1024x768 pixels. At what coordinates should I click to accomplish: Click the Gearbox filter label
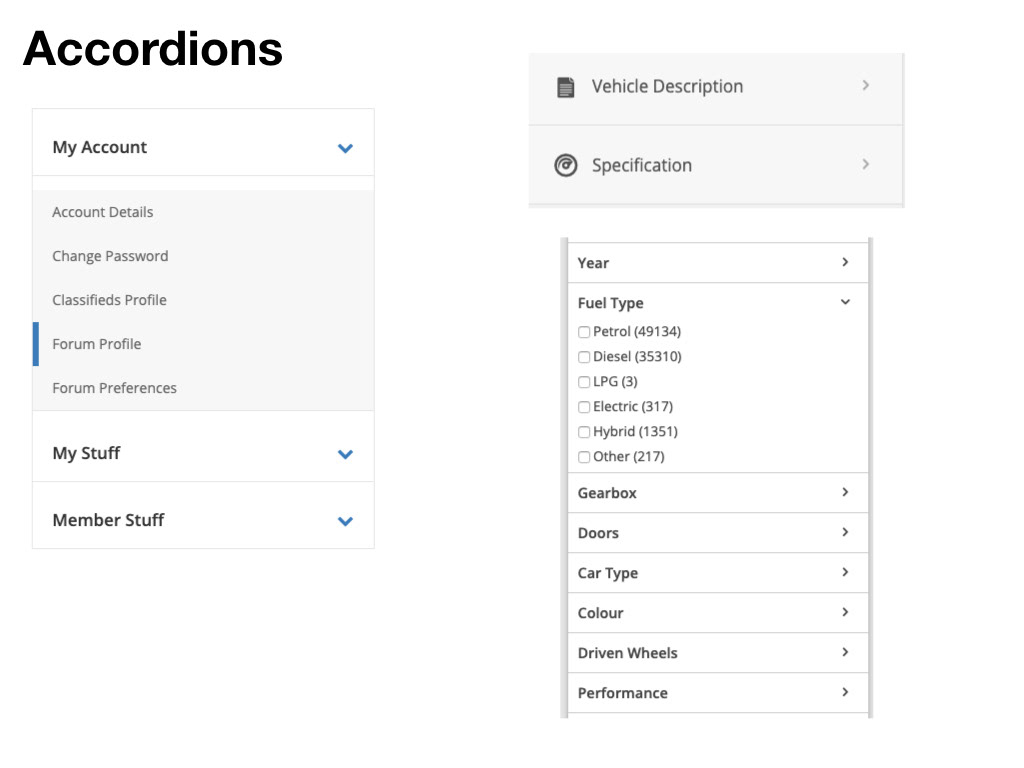click(x=607, y=493)
